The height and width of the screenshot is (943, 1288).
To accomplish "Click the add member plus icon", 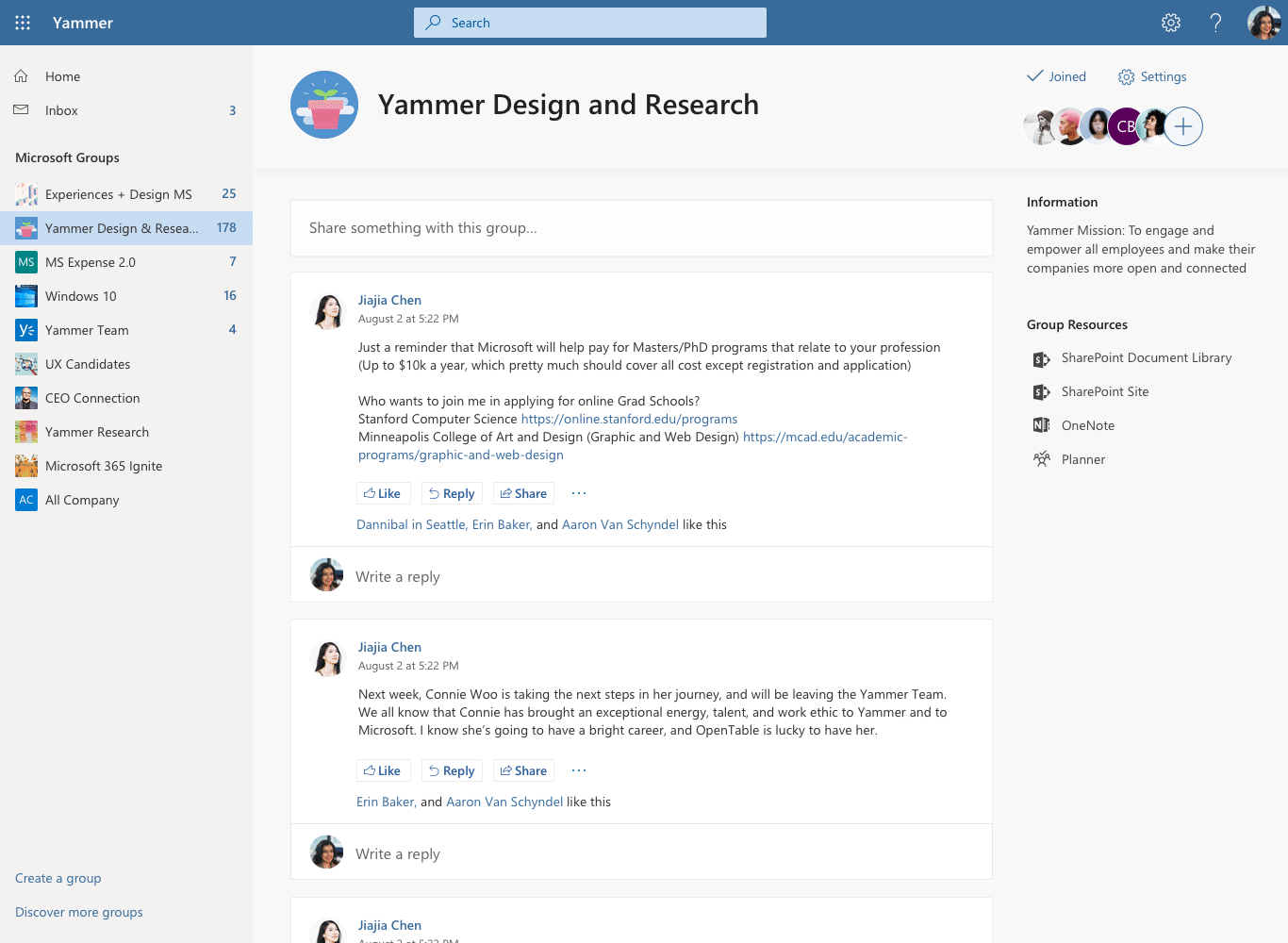I will coord(1183,126).
